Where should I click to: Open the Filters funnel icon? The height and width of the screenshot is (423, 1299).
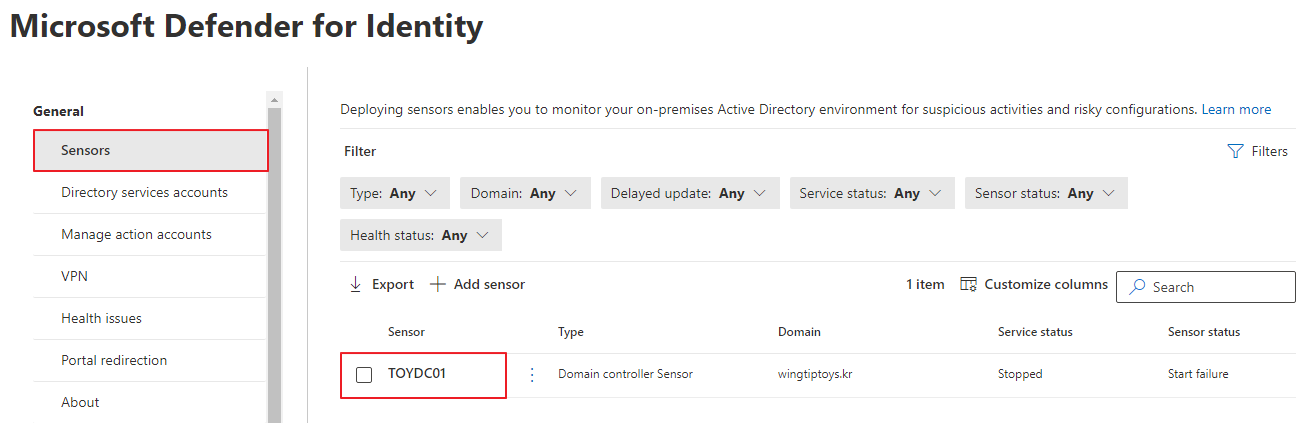(x=1234, y=151)
